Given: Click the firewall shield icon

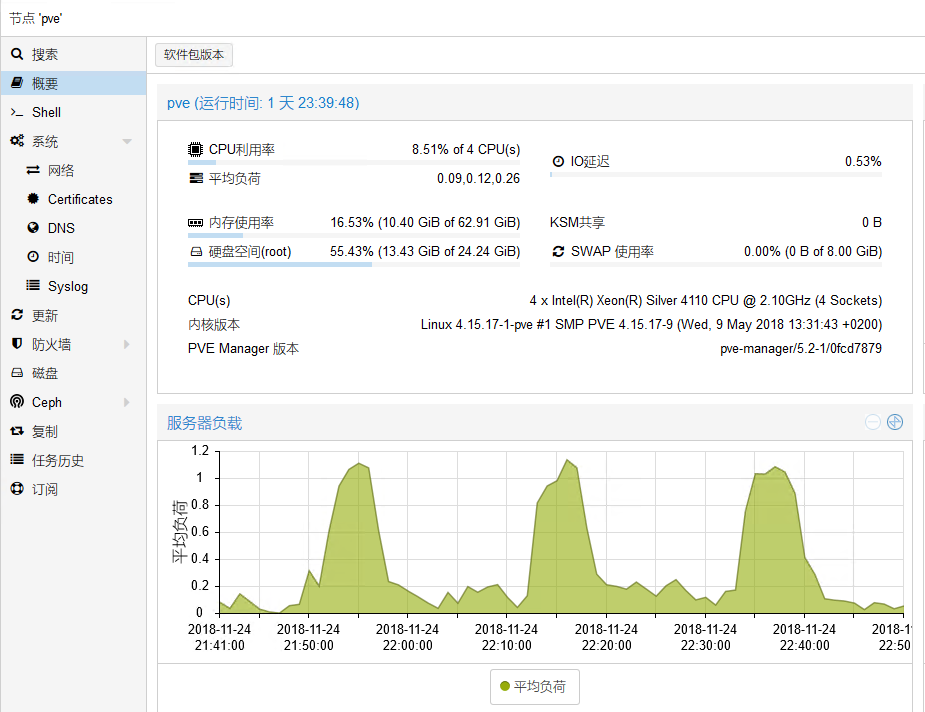Looking at the screenshot, I should click(x=17, y=344).
